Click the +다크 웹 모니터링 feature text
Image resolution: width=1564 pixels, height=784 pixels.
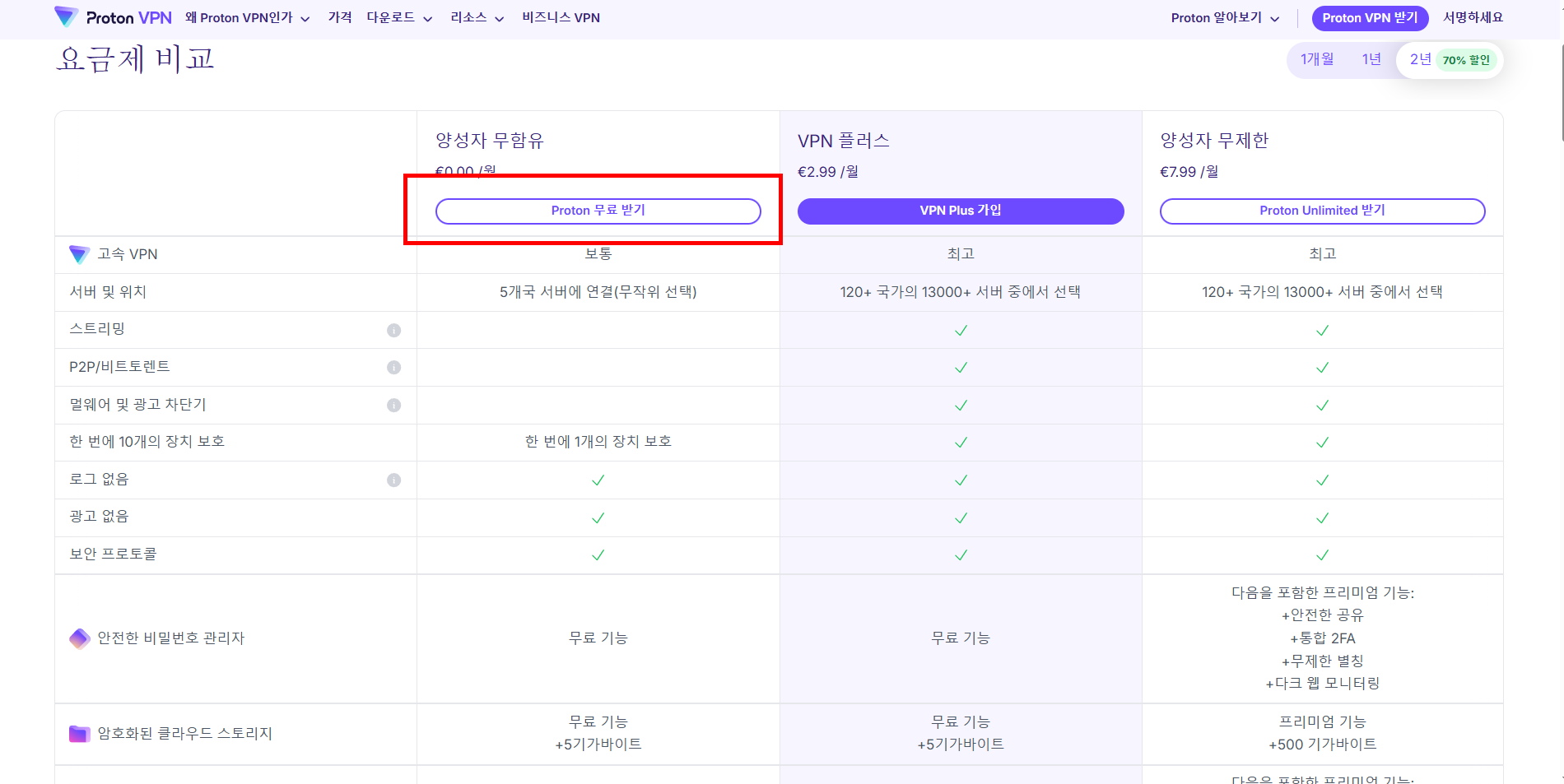click(x=1322, y=684)
